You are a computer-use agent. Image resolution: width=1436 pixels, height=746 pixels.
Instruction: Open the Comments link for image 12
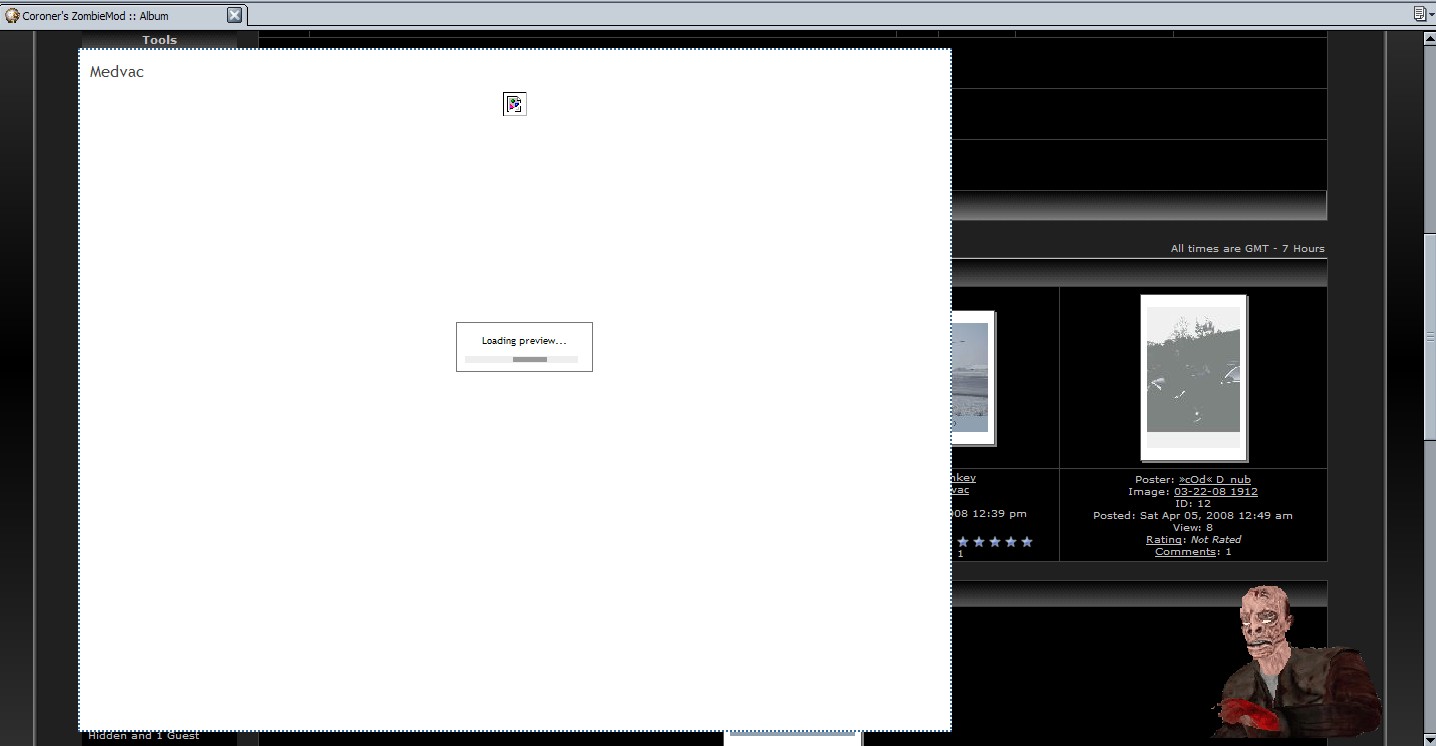click(x=1185, y=552)
